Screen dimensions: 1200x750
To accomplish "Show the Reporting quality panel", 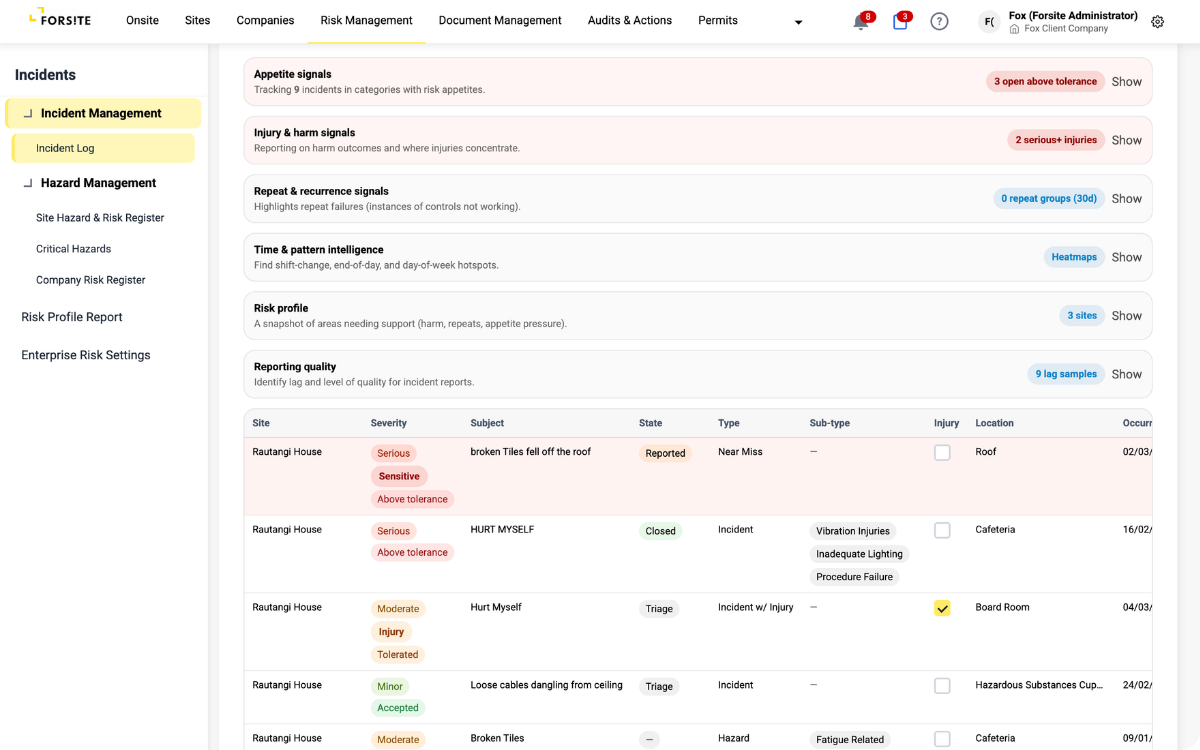I will 1126,374.
